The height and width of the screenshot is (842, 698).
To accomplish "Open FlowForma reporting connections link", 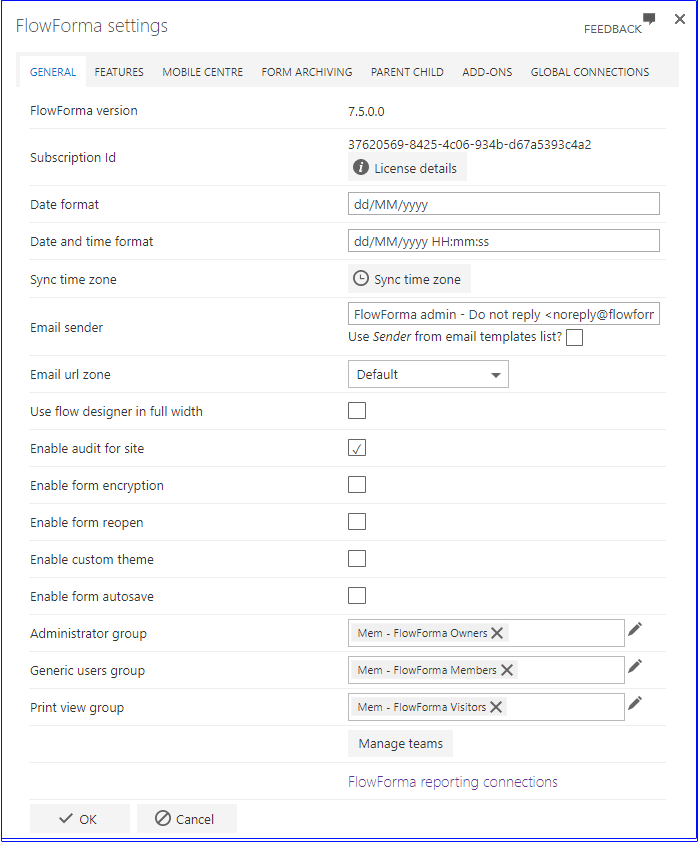I will (453, 782).
